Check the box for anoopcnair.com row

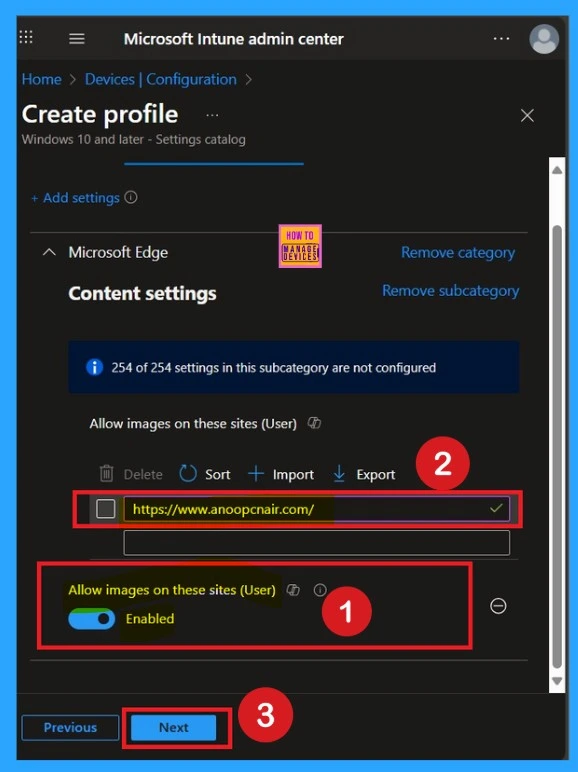(x=106, y=509)
